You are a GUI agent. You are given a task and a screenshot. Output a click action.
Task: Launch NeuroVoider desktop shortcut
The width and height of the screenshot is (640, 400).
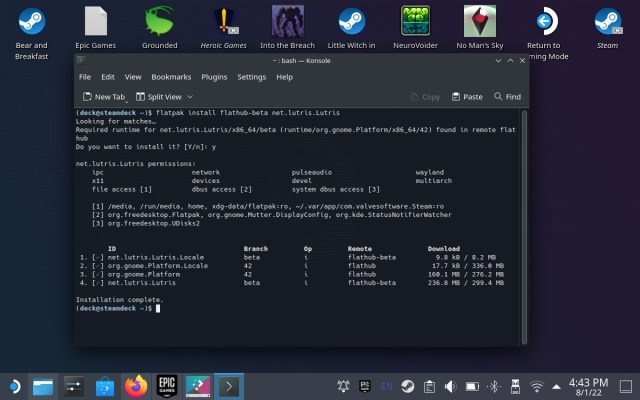coord(415,28)
